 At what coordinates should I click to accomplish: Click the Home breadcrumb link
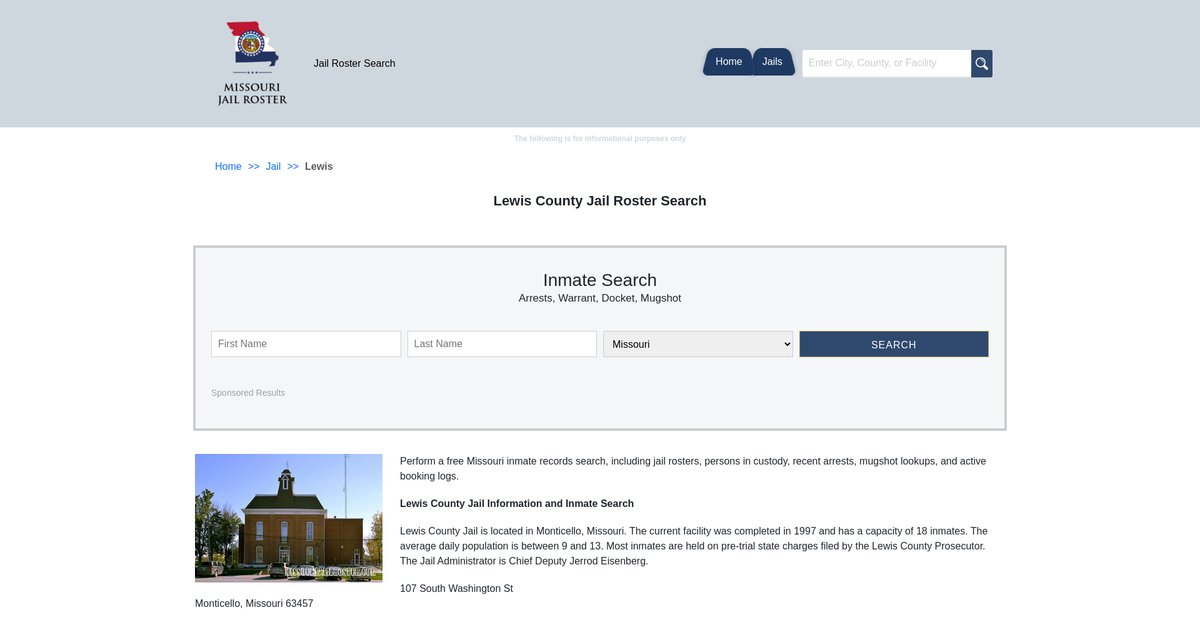coord(228,167)
